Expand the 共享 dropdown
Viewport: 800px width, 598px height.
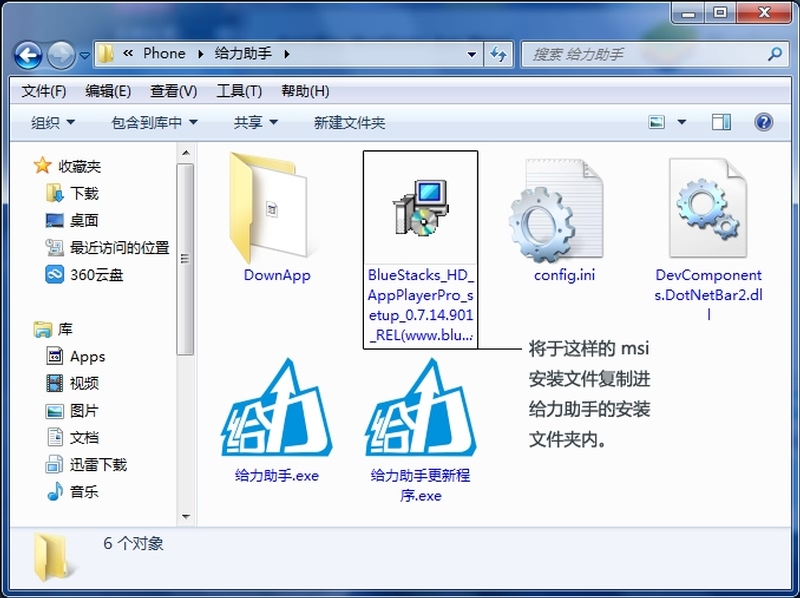tap(256, 122)
